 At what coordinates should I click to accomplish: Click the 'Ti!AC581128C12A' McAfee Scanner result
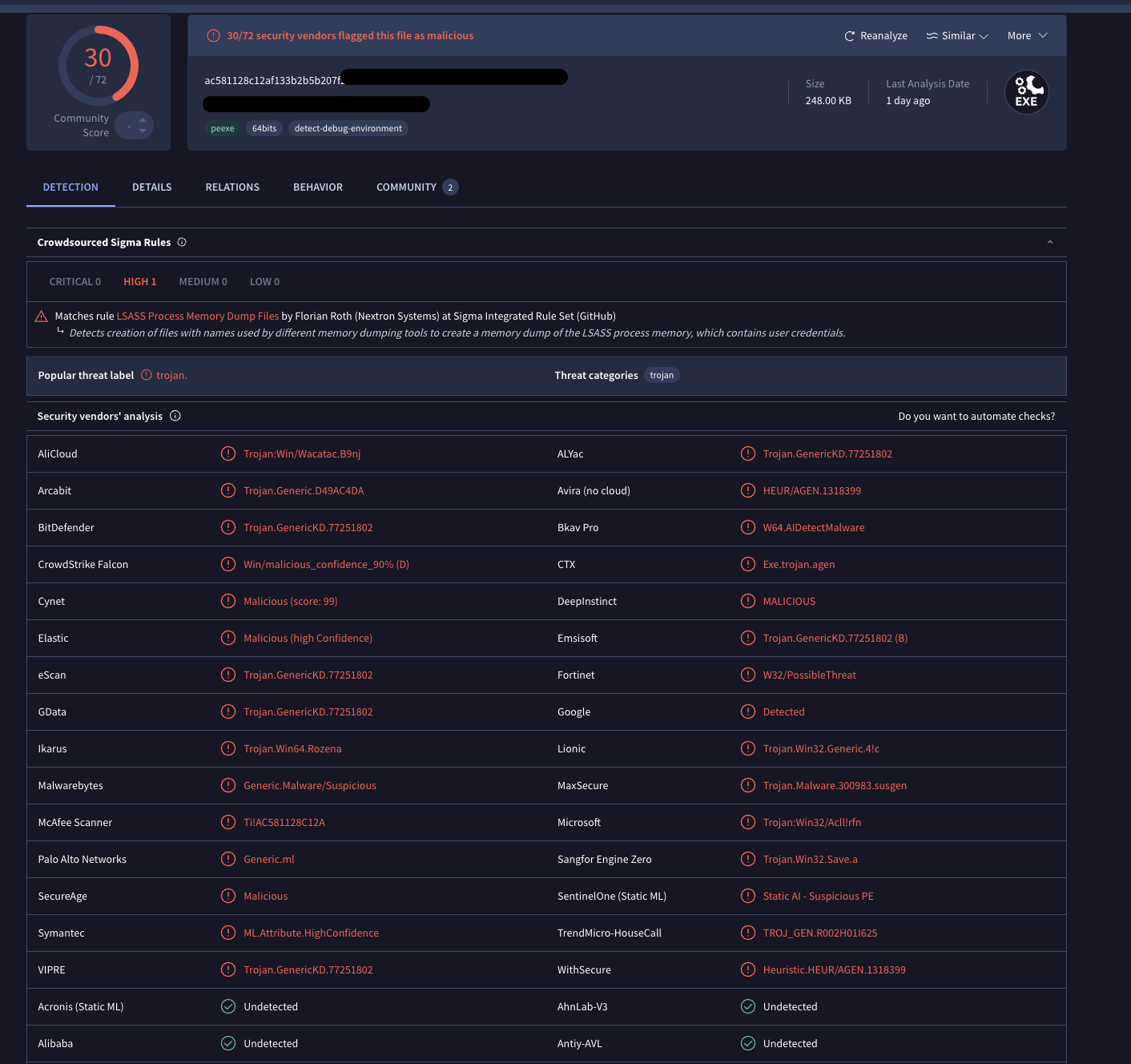click(x=284, y=823)
